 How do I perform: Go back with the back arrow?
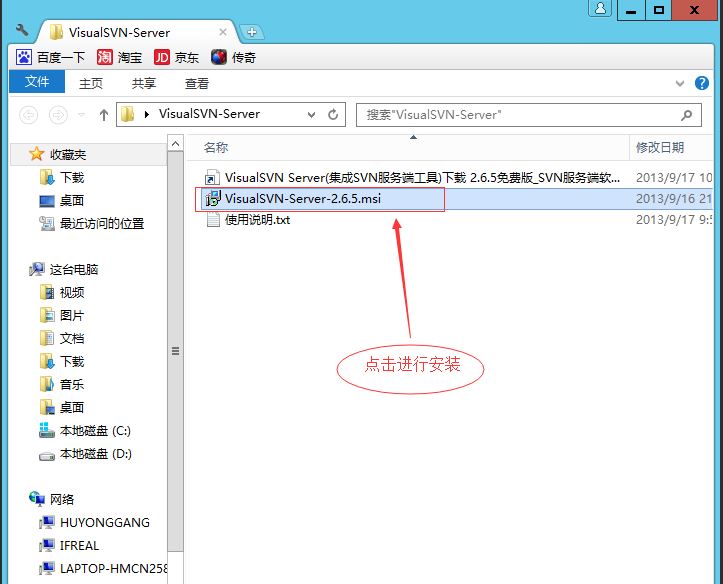click(29, 114)
